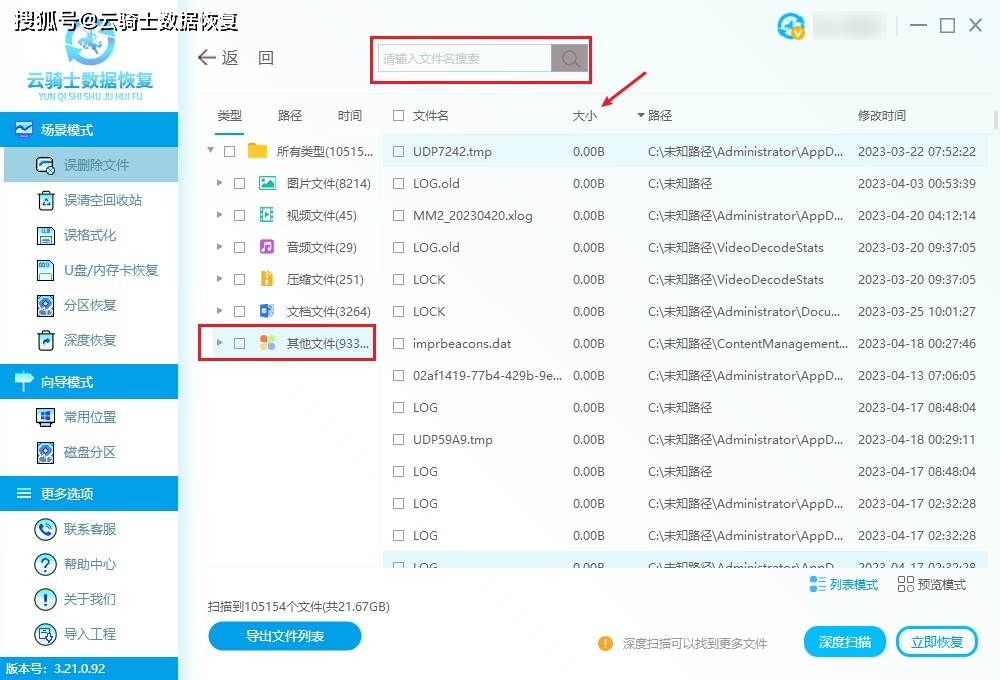Select the 分区恢复 icon
Image resolution: width=1000 pixels, height=680 pixels.
click(x=45, y=306)
